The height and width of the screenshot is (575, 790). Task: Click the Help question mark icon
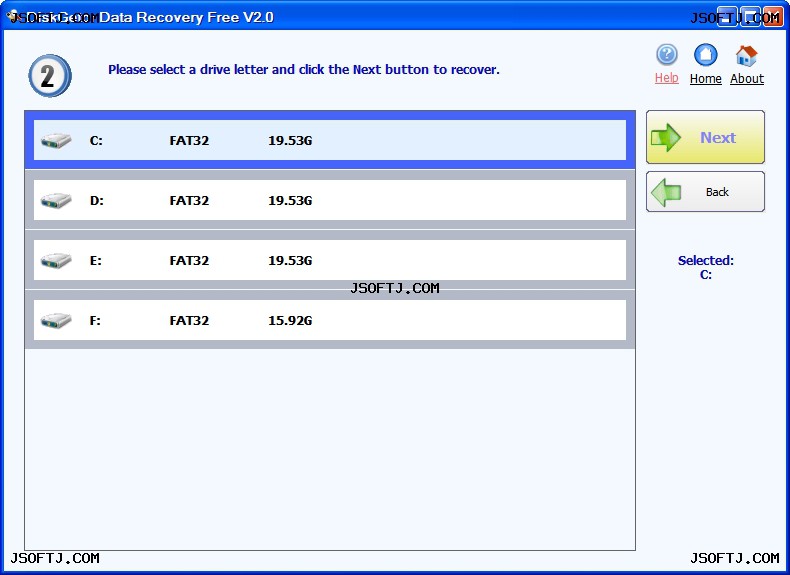667,54
